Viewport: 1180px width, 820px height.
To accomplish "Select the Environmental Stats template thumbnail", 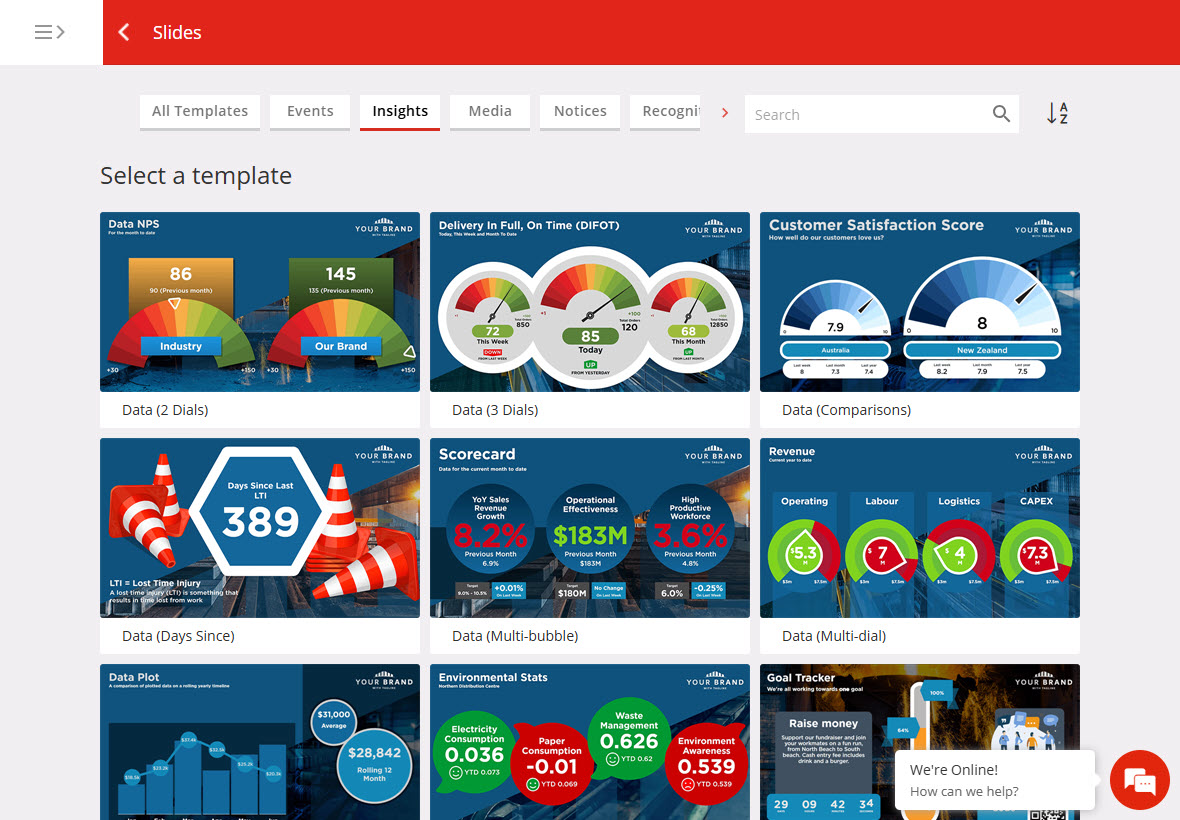I will pyautogui.click(x=590, y=742).
